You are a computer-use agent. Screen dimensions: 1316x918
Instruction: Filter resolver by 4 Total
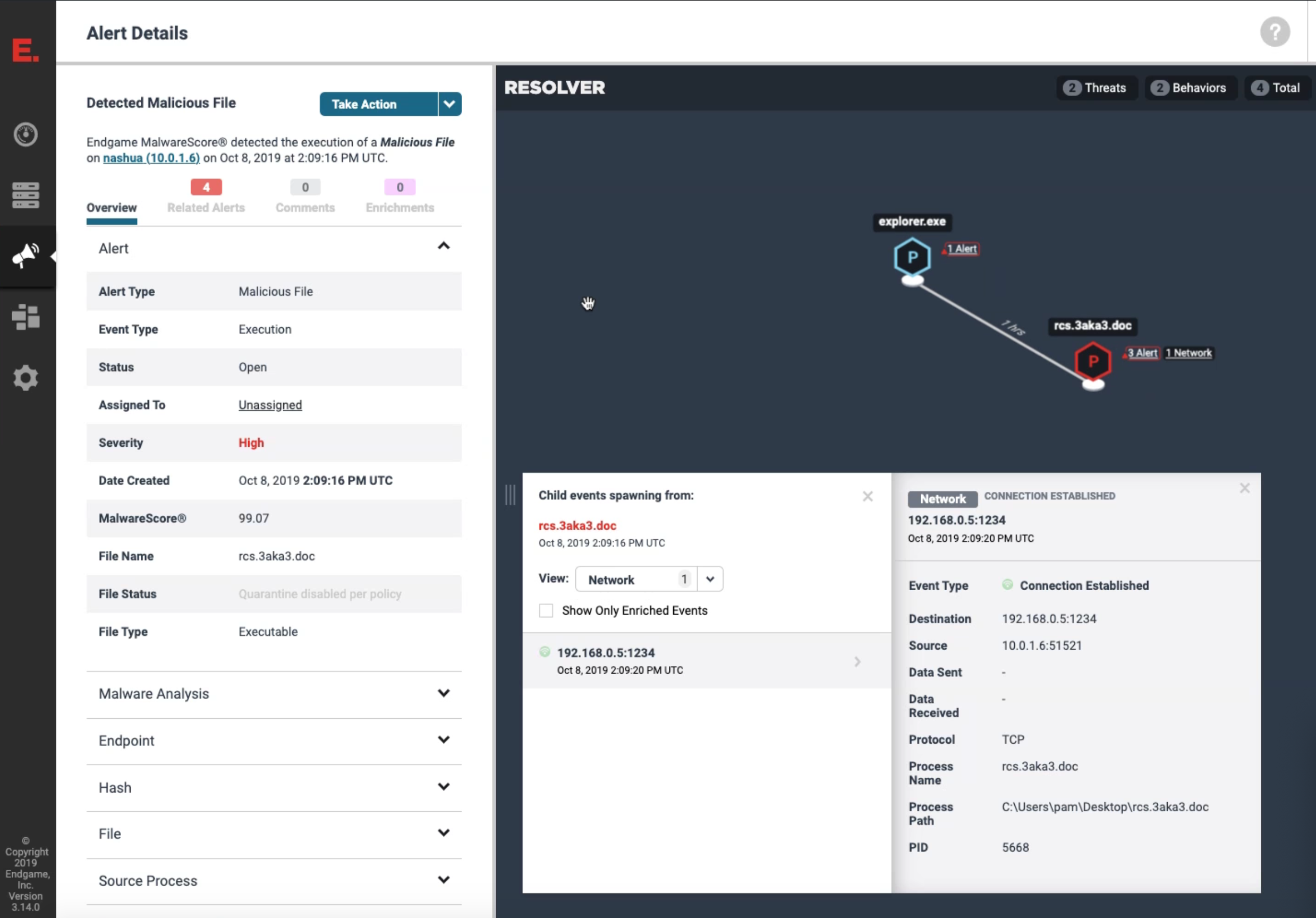[x=1277, y=88]
